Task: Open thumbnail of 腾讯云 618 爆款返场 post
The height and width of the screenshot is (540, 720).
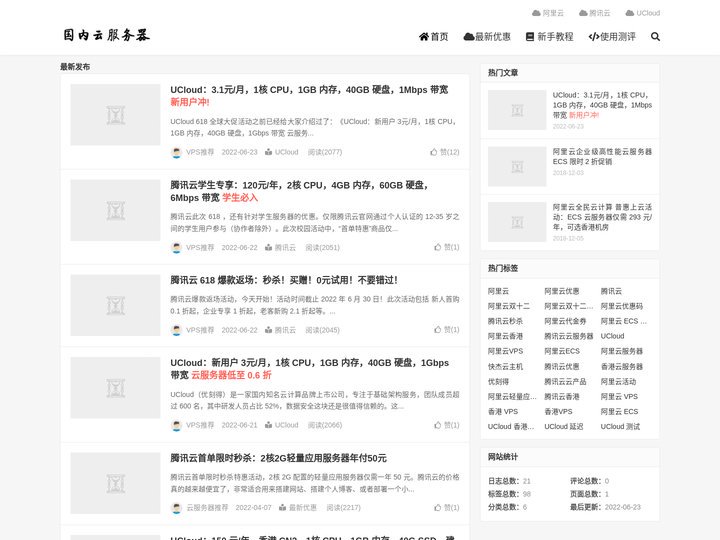Action: pyautogui.click(x=115, y=305)
